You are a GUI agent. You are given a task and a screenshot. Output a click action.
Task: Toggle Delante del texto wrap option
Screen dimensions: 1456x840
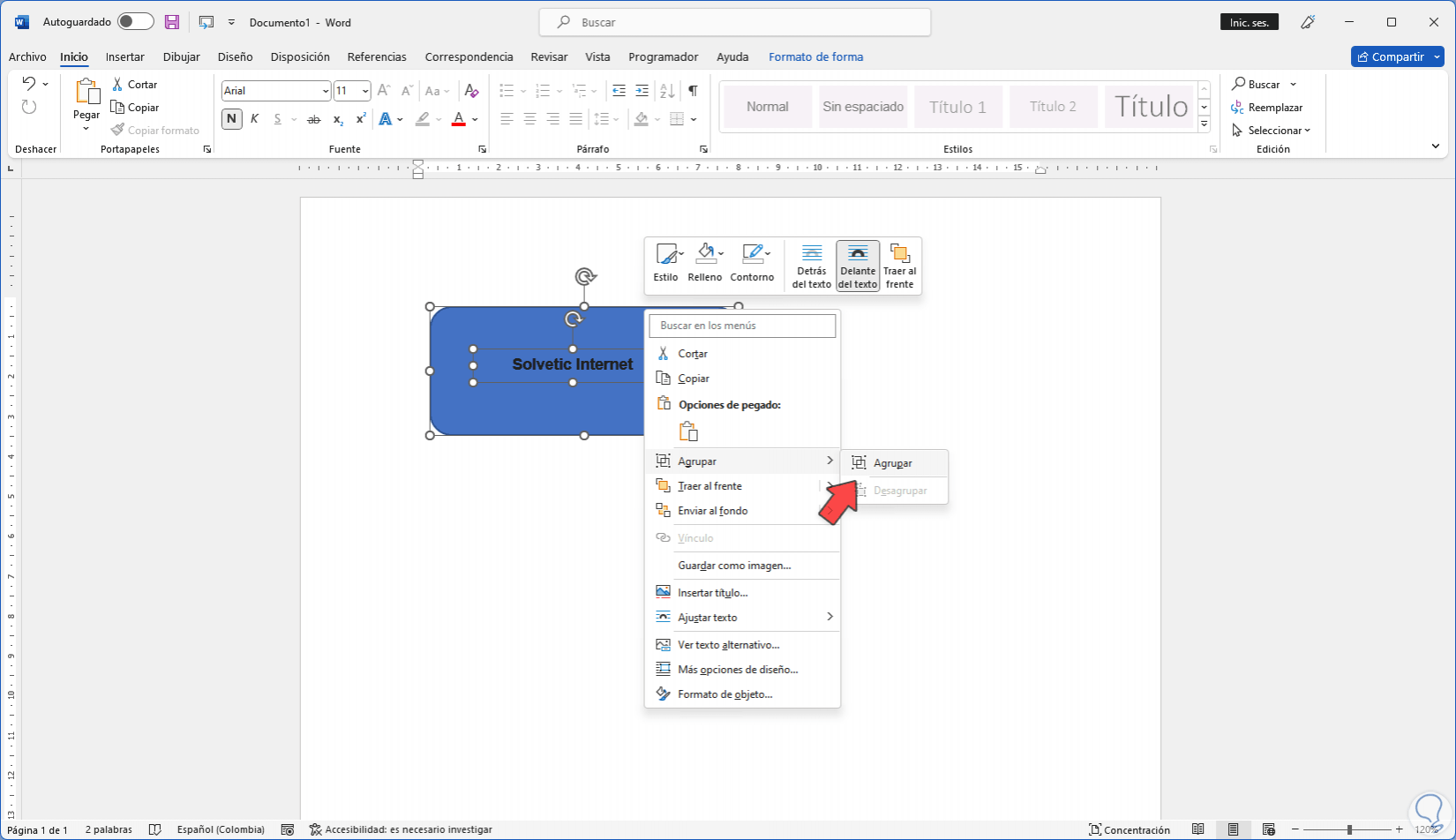[858, 266]
